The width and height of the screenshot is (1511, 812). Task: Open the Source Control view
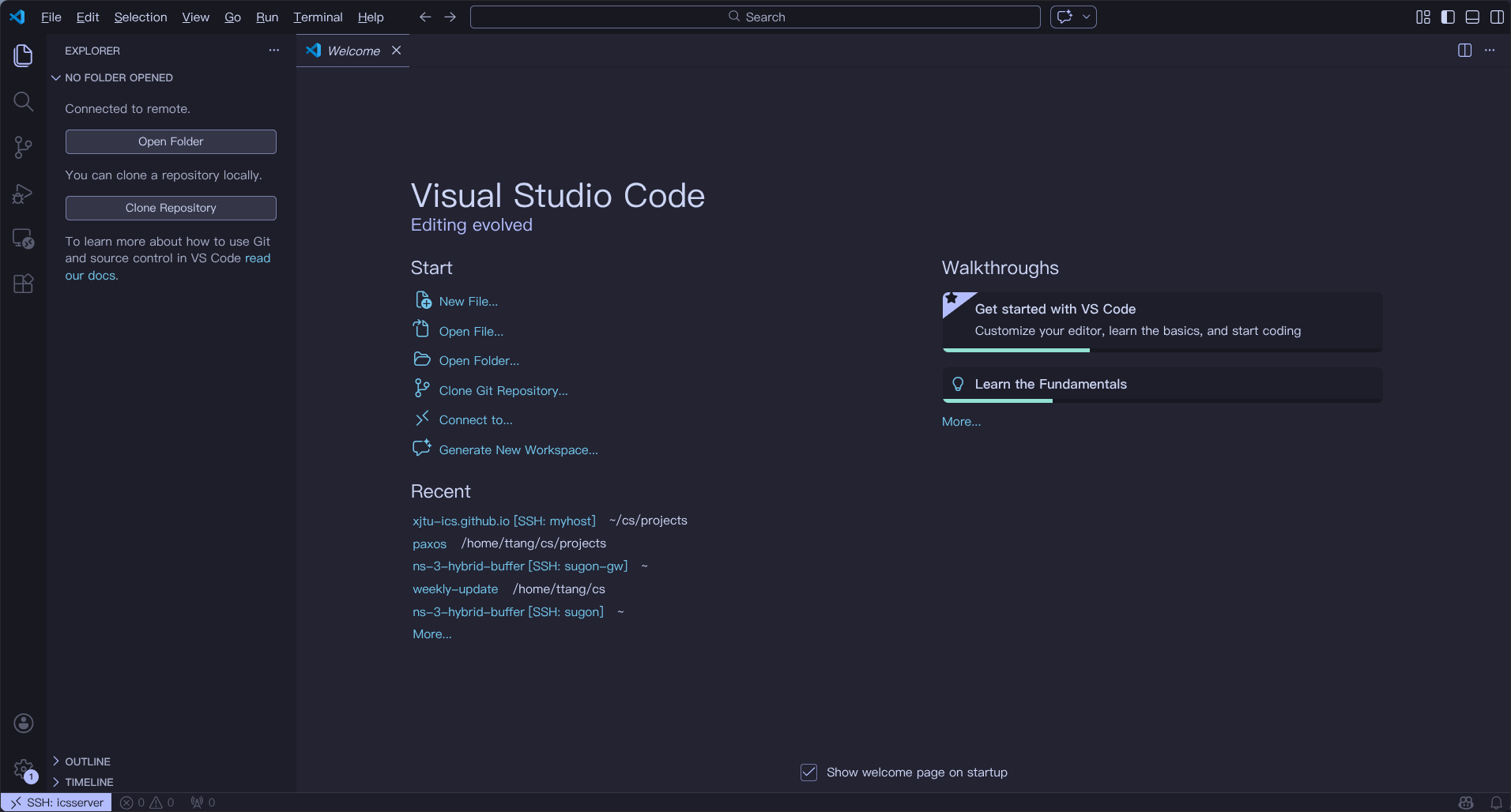pos(24,147)
